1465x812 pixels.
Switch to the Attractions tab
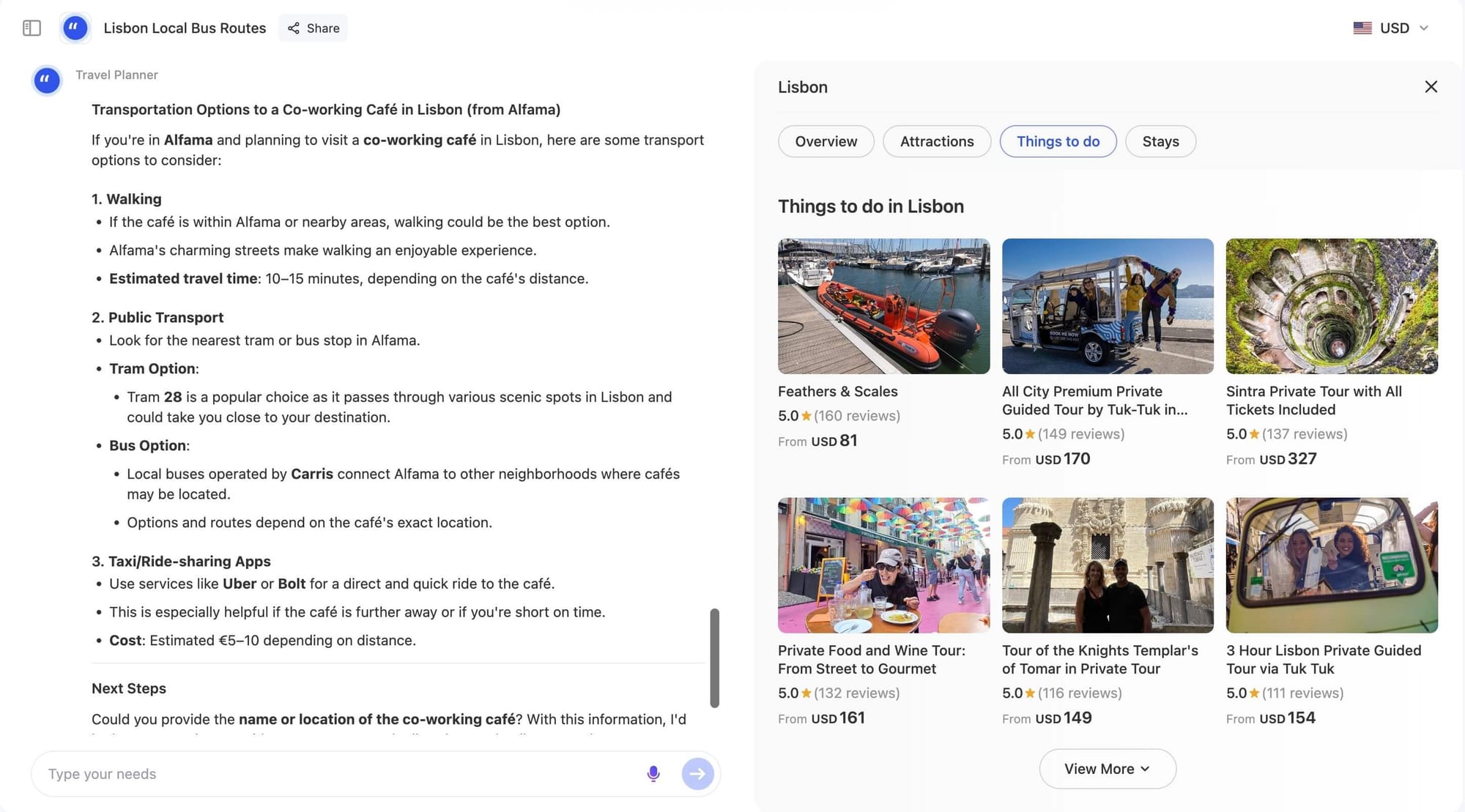tap(936, 141)
